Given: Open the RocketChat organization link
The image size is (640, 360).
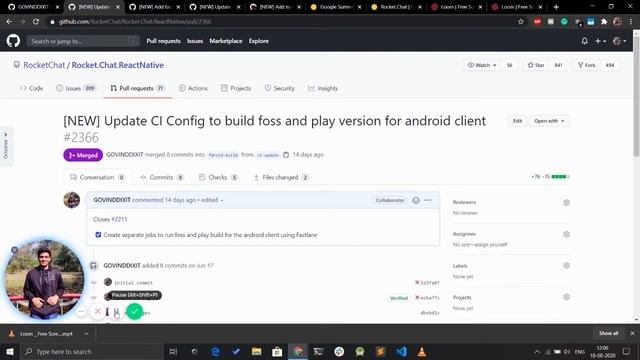Looking at the screenshot, I should (44, 65).
